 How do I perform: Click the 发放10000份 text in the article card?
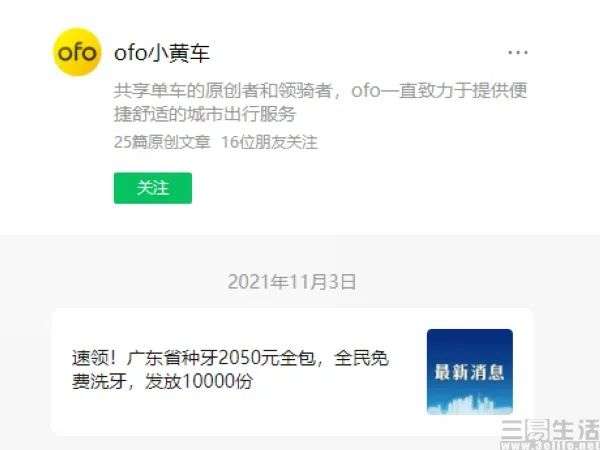click(199, 381)
